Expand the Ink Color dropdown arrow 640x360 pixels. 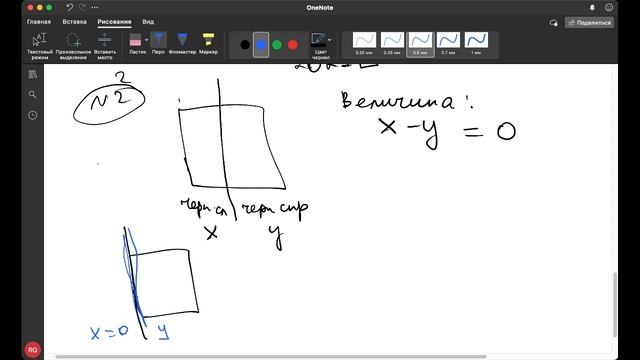point(329,40)
